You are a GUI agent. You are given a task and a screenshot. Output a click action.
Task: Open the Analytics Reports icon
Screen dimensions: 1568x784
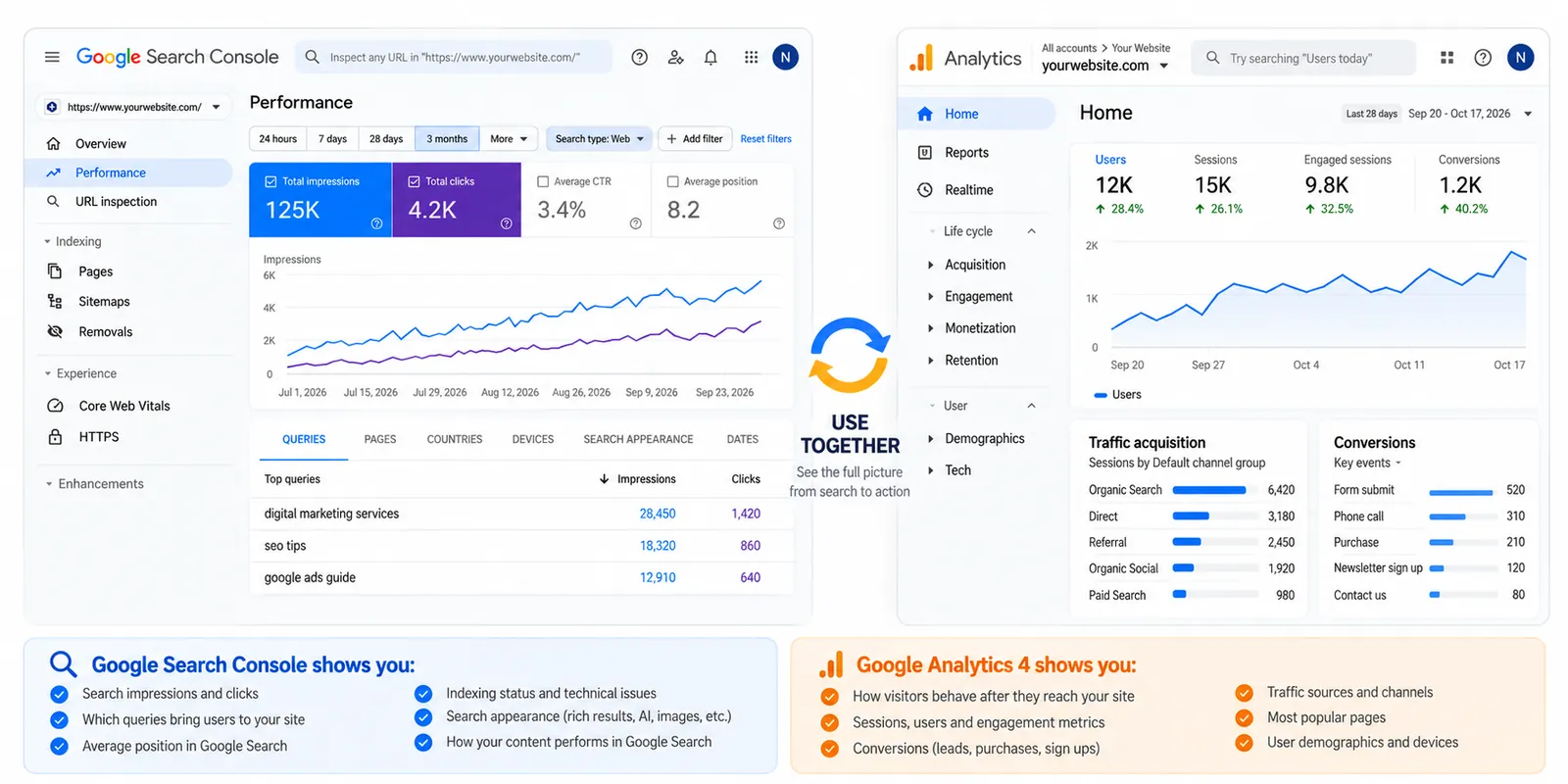[924, 152]
